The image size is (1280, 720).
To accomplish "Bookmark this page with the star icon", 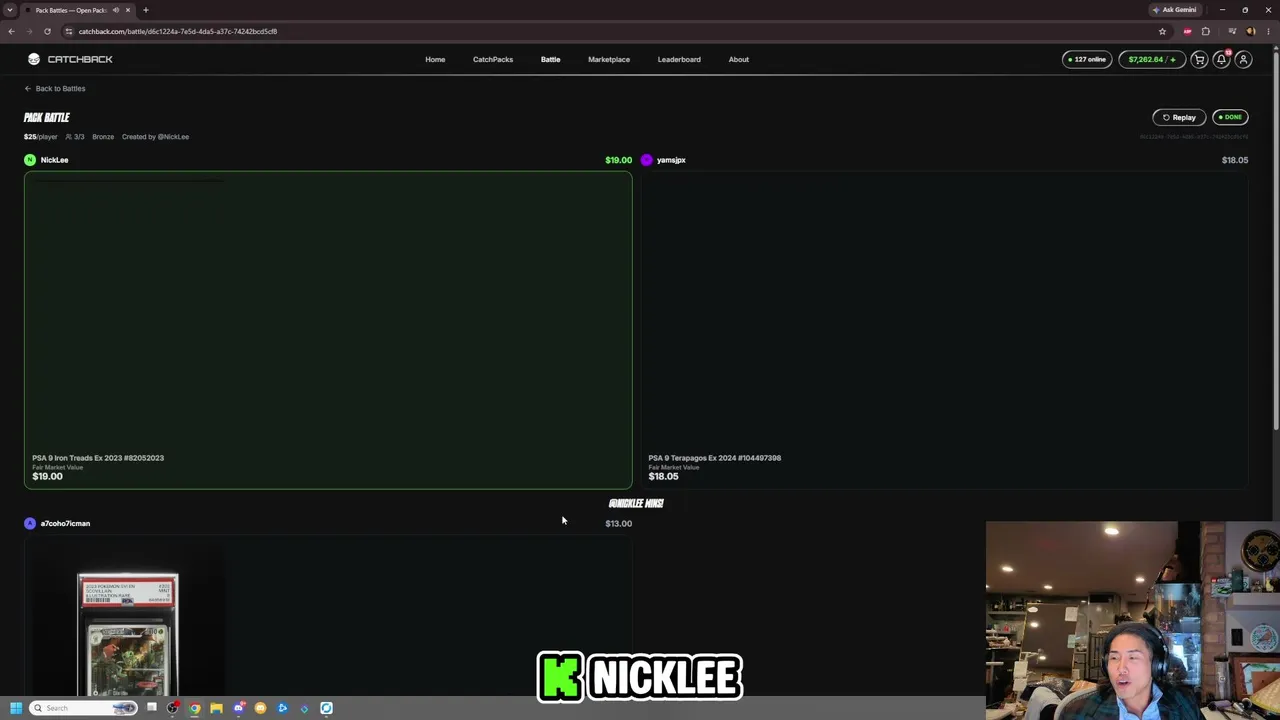I will tap(1162, 31).
